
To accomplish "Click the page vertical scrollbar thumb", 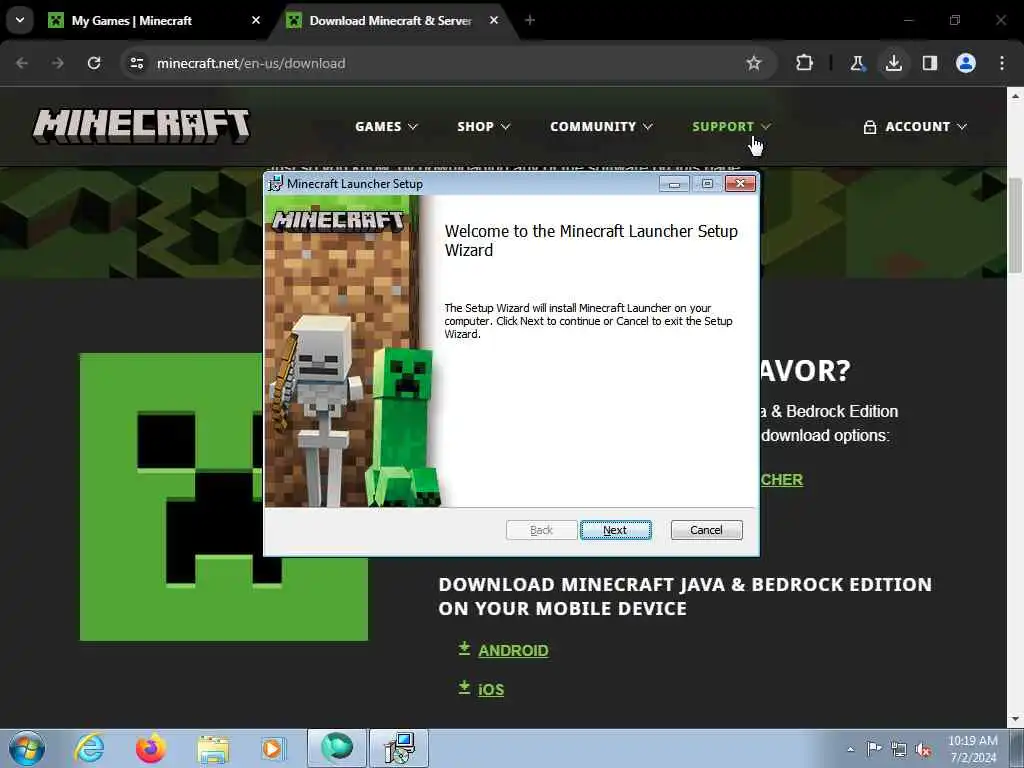I will [x=1015, y=225].
